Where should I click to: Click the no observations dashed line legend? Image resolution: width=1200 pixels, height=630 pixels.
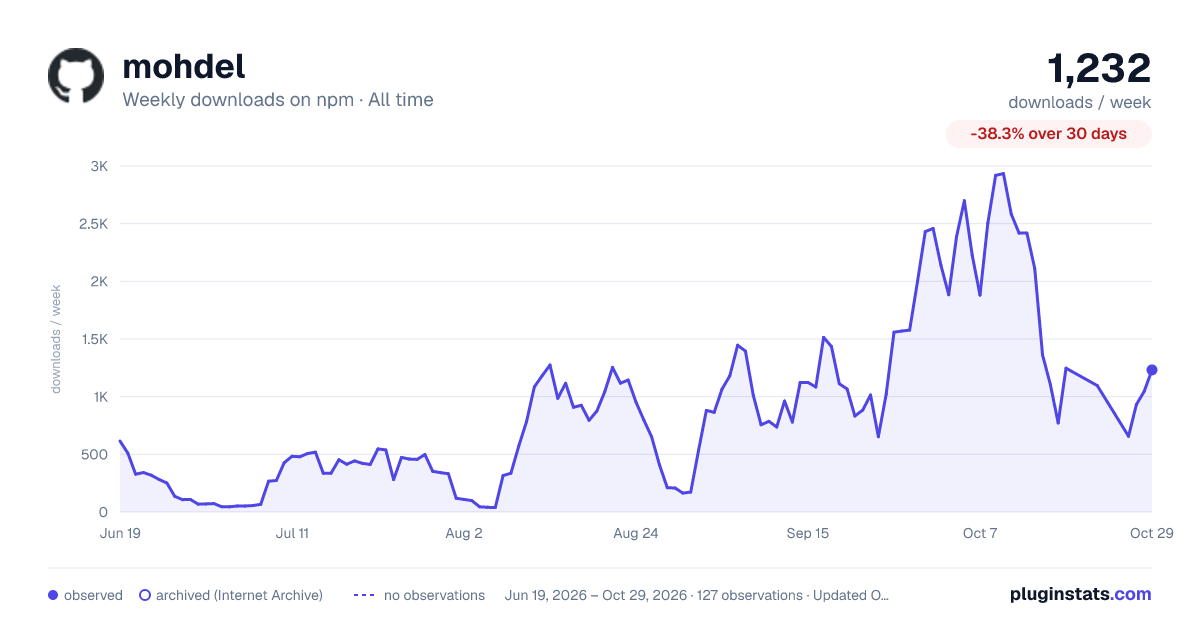coord(364,595)
